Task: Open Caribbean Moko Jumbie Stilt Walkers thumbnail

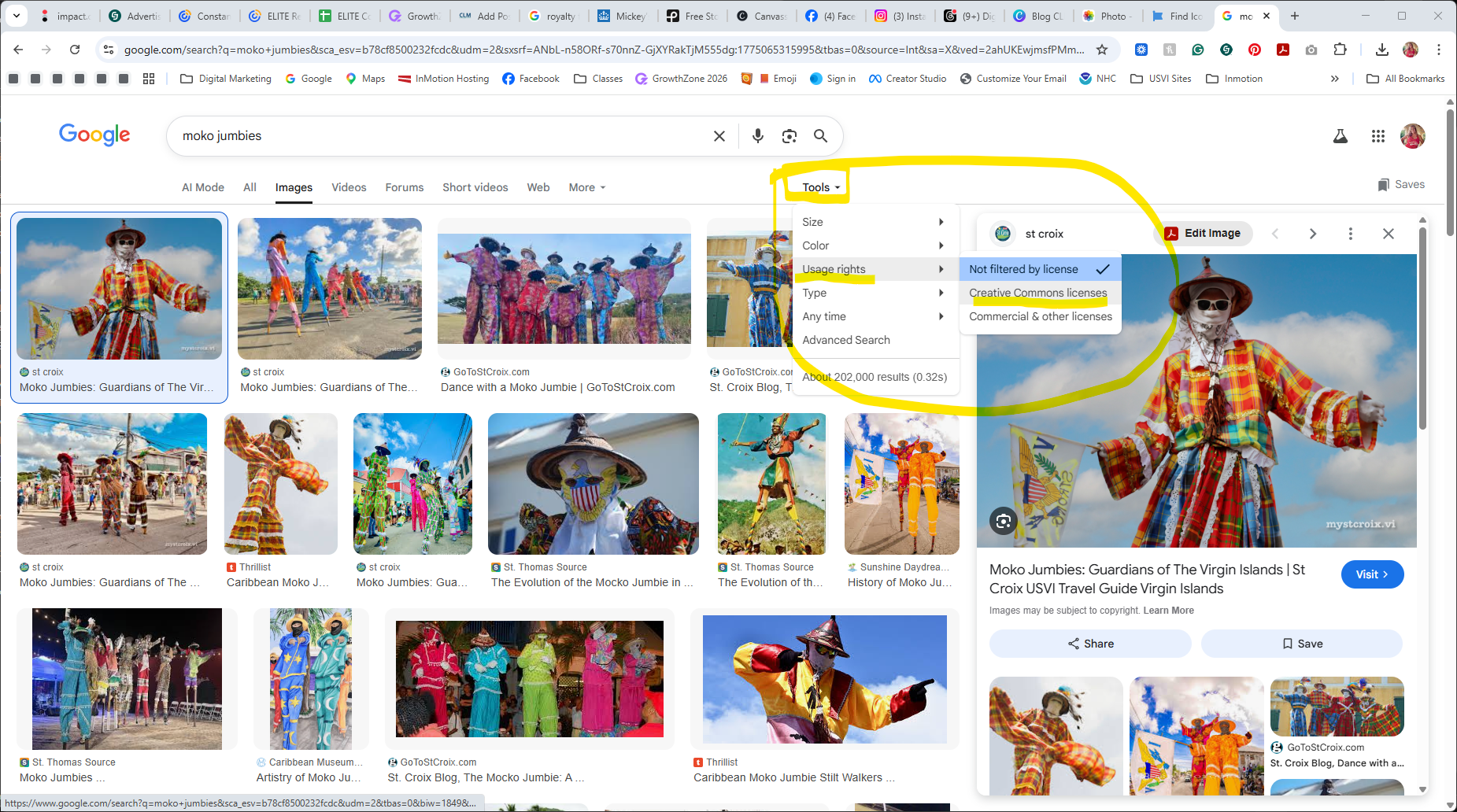Action: point(824,680)
